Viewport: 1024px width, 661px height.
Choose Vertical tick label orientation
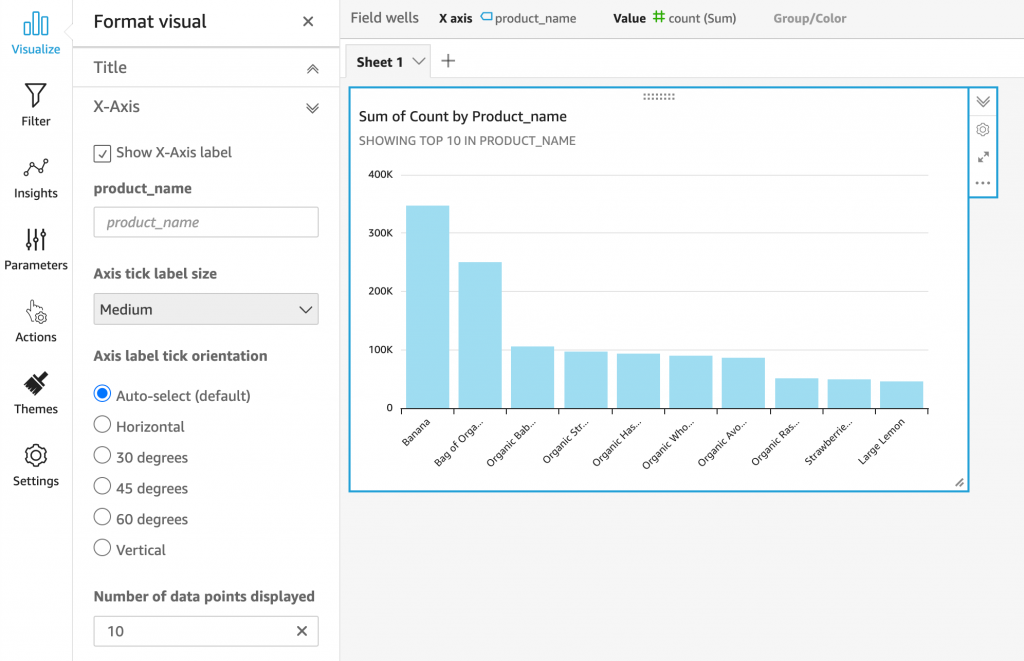[x=102, y=548]
